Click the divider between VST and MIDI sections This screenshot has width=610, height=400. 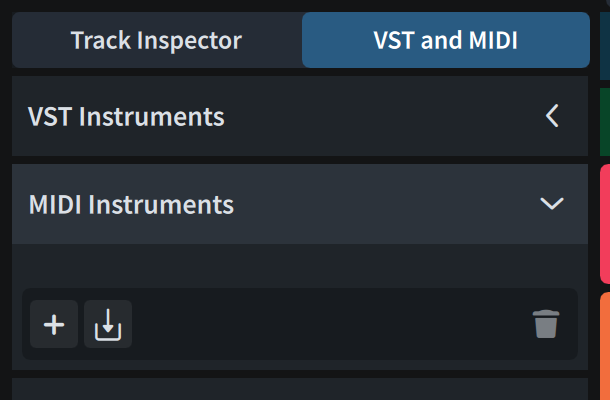click(x=300, y=160)
